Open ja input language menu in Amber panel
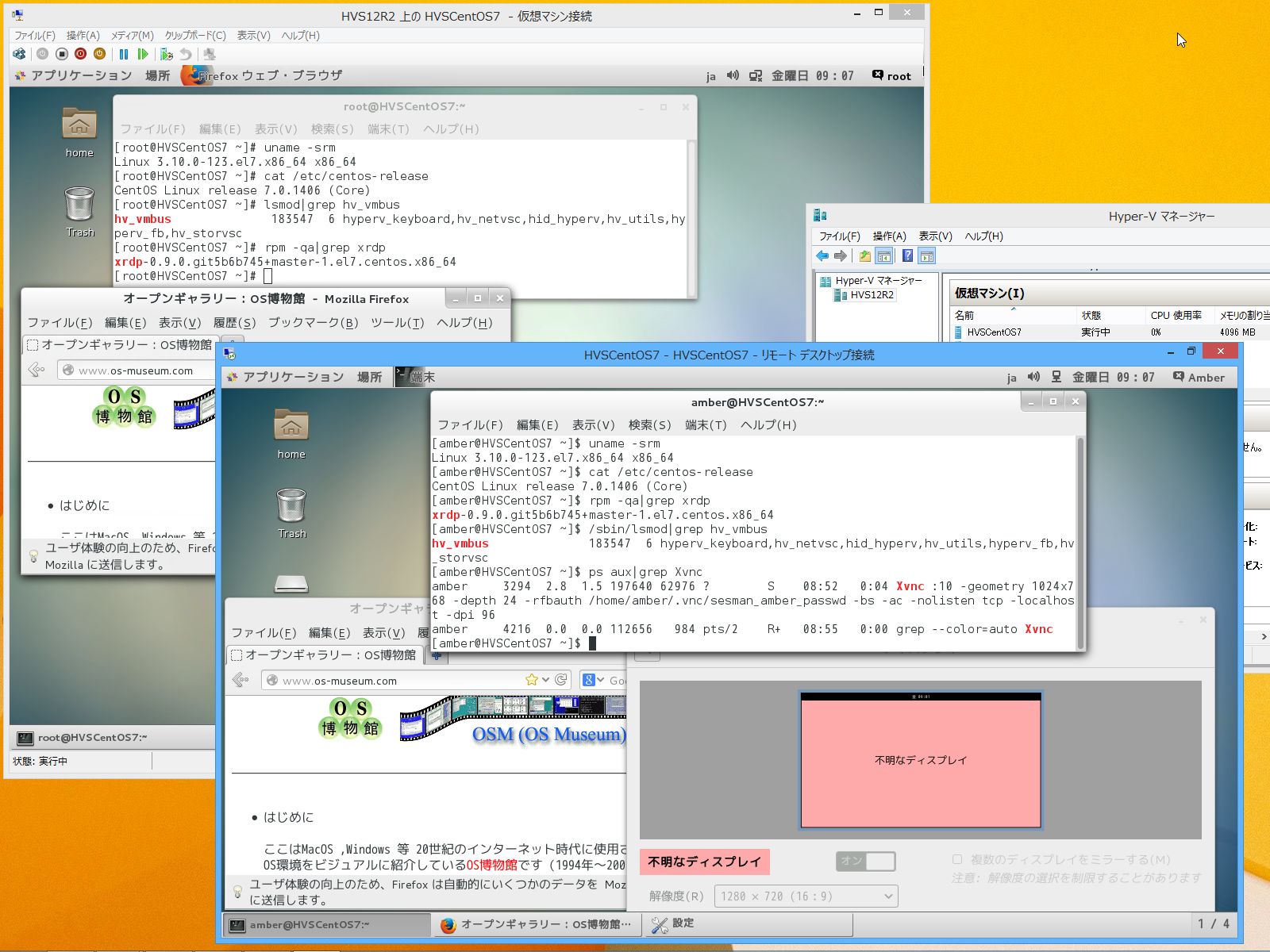Screen dimensions: 1270x952 pyautogui.click(x=1011, y=378)
